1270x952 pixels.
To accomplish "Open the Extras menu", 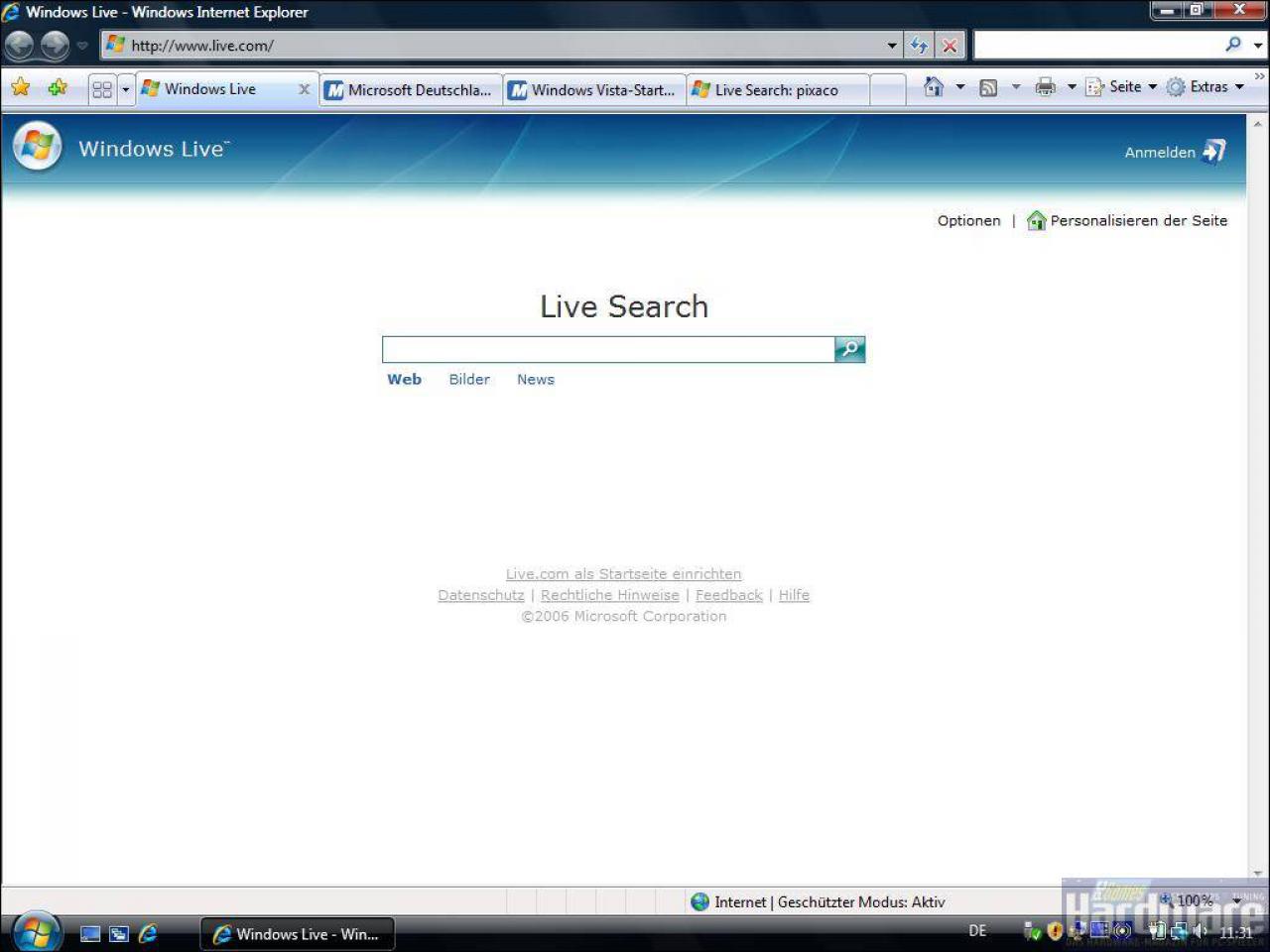I will coord(1205,86).
